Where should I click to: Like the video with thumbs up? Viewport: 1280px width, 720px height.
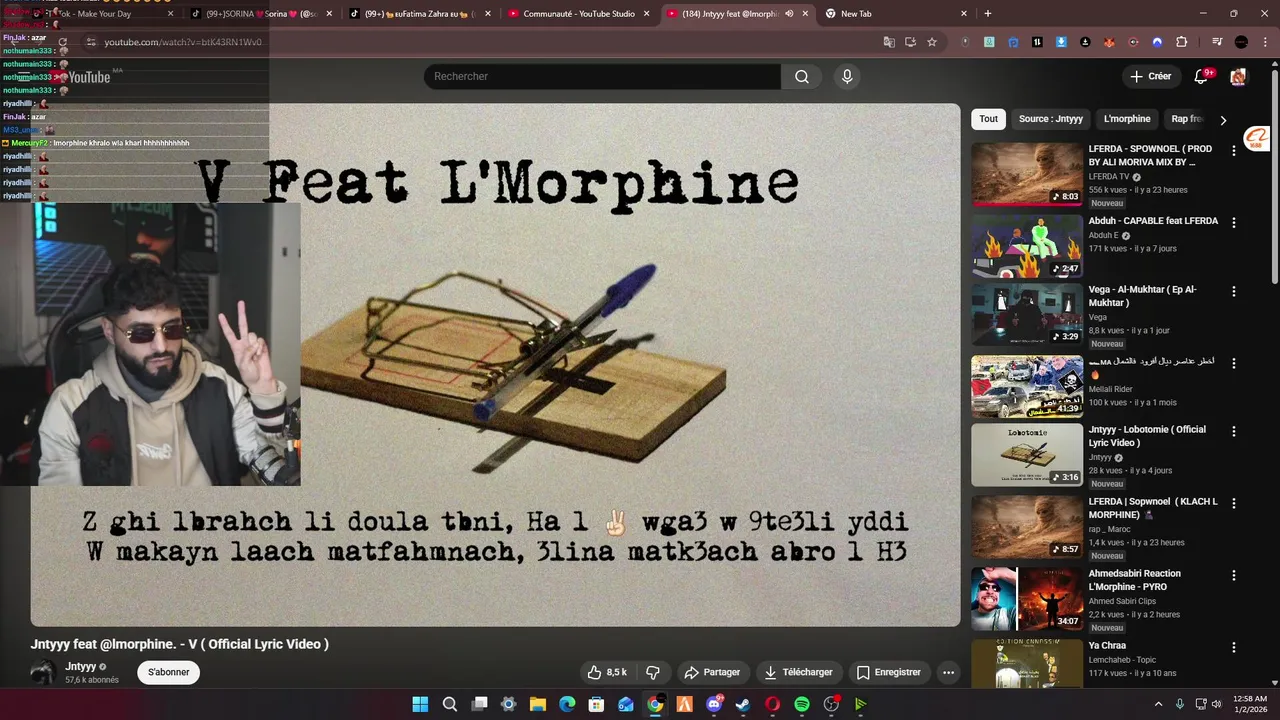point(608,672)
